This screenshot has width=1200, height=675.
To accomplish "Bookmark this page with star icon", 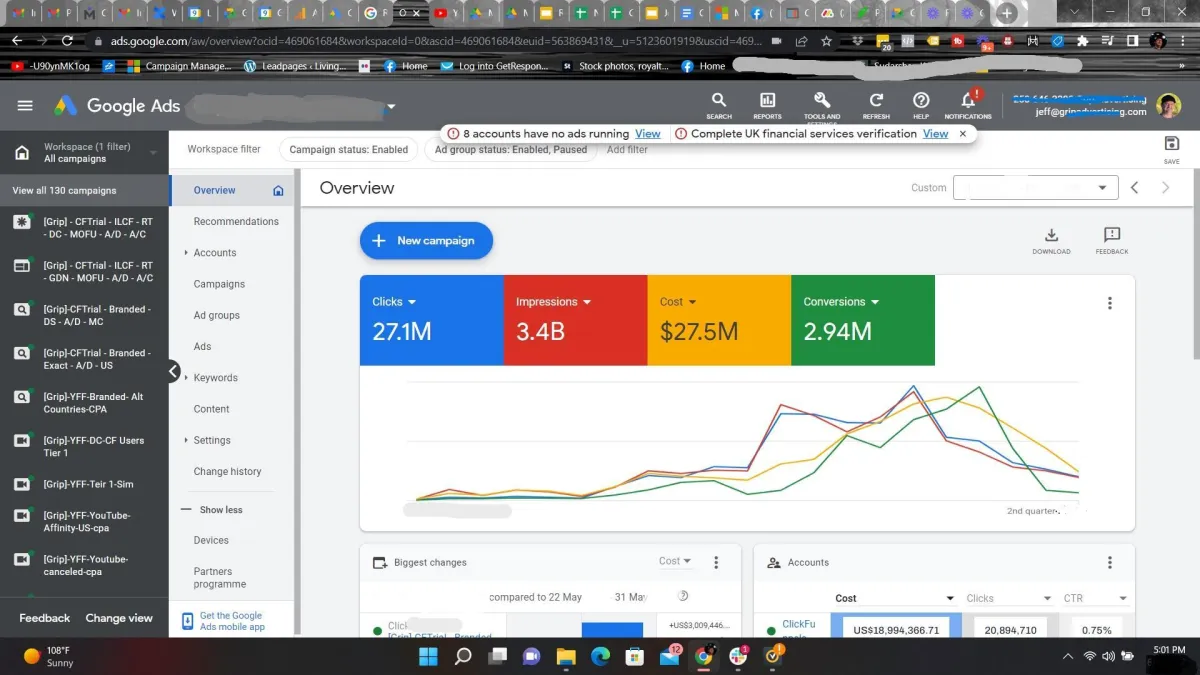I will pyautogui.click(x=826, y=41).
